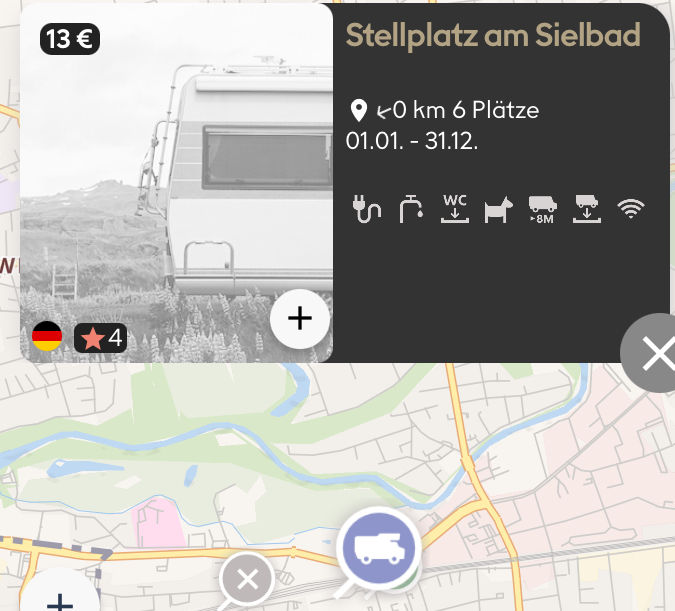Click the fresh water tap icon
675x611 pixels.
click(410, 210)
